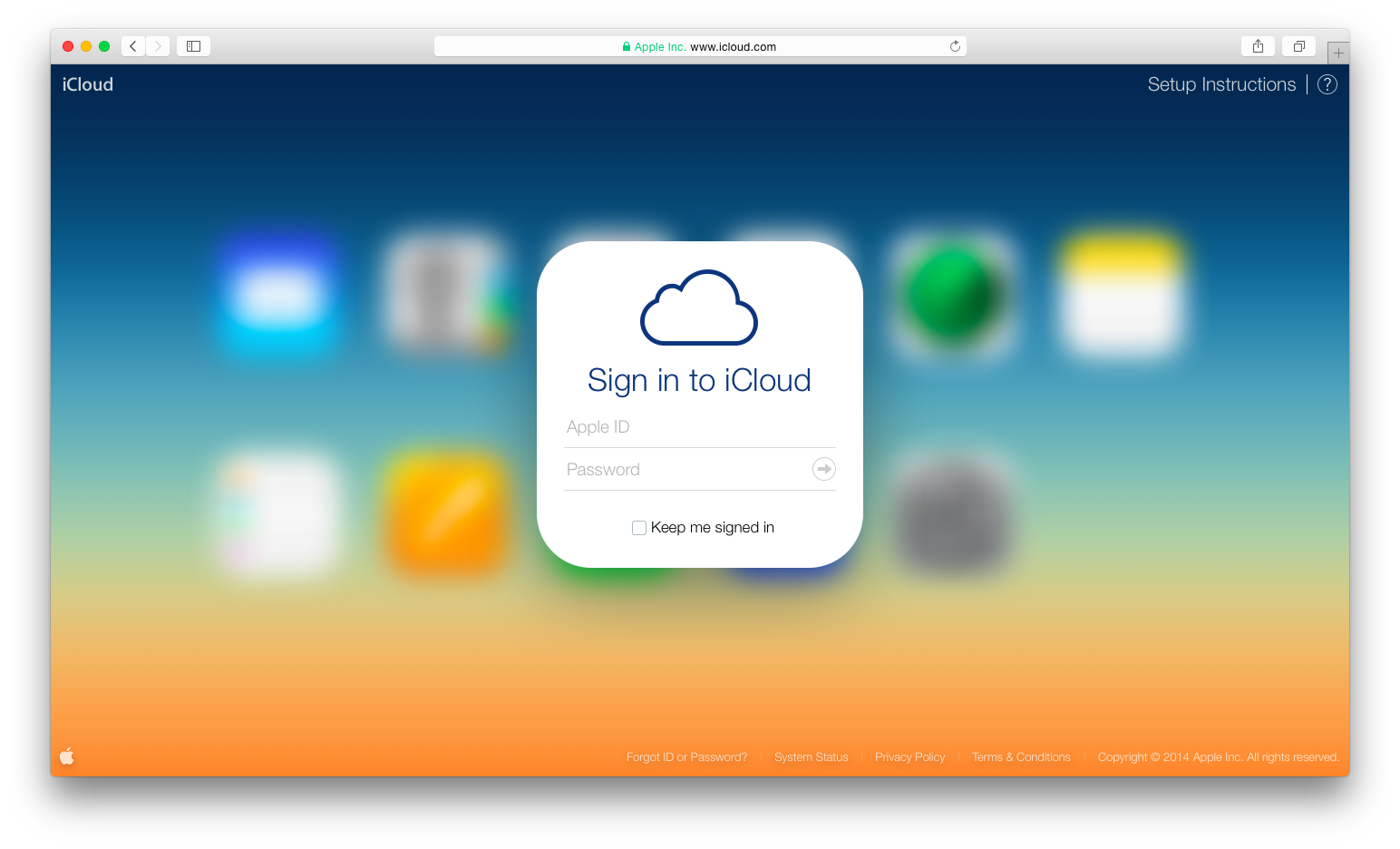Click the iCloud title in header
Screen dimensions: 1400x849
tap(88, 84)
